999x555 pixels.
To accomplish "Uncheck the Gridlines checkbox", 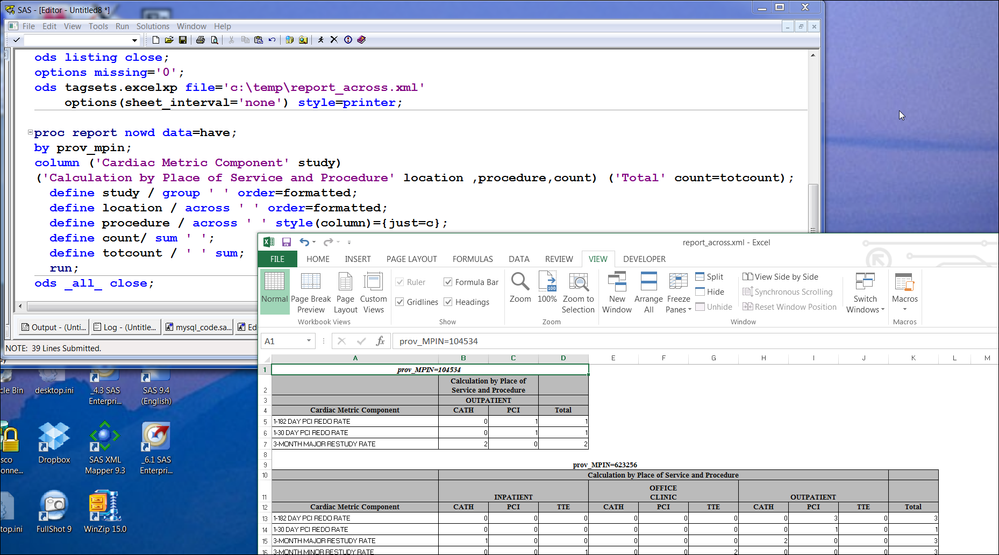I will coord(401,302).
